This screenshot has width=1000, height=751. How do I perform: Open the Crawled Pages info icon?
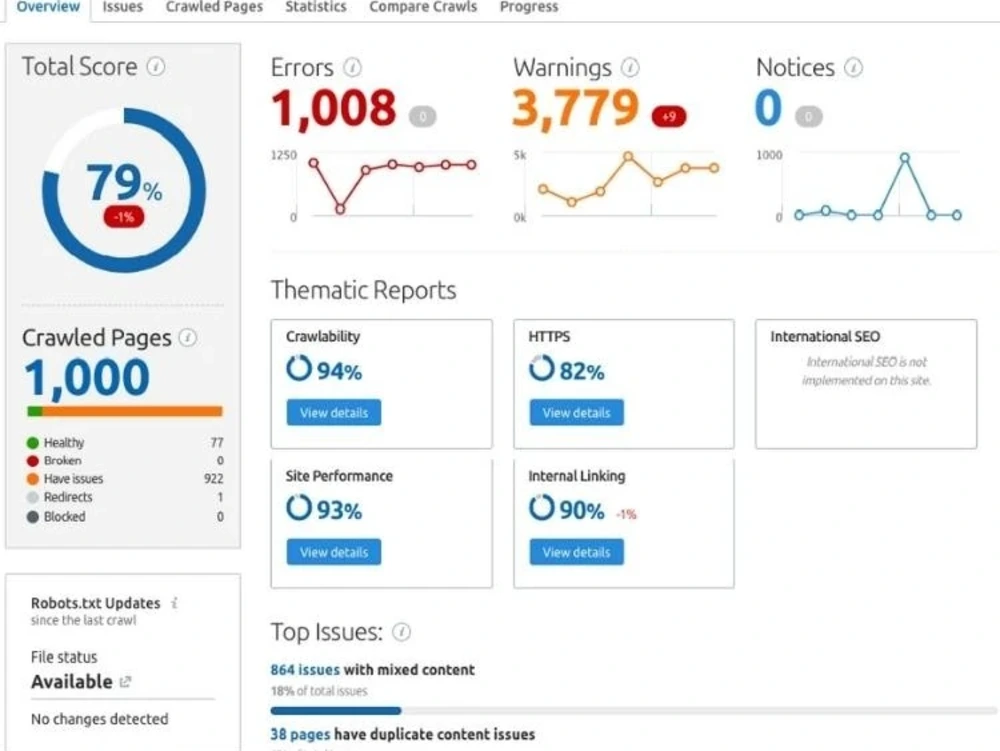(x=188, y=337)
